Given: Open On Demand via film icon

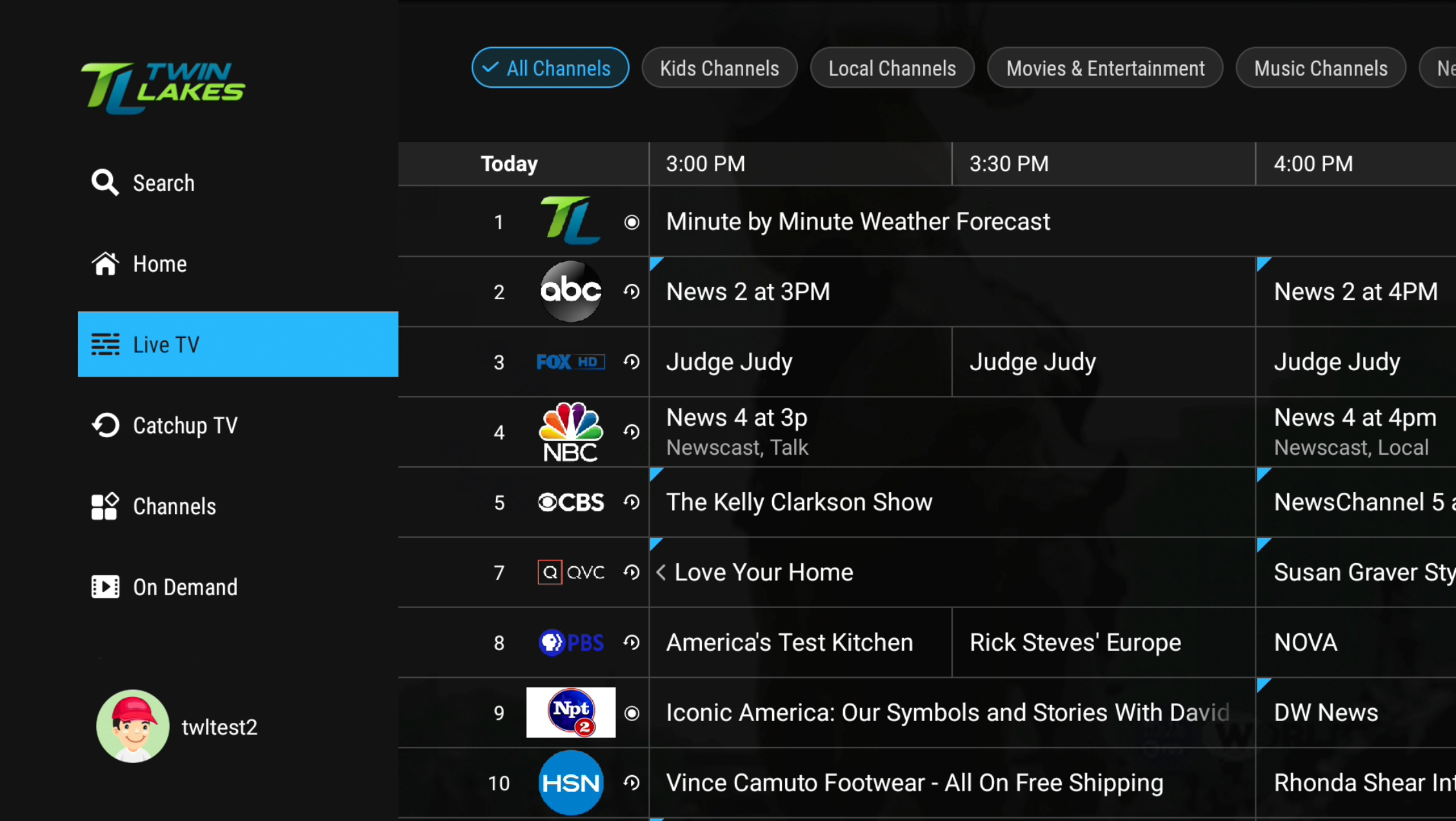Looking at the screenshot, I should pyautogui.click(x=105, y=587).
